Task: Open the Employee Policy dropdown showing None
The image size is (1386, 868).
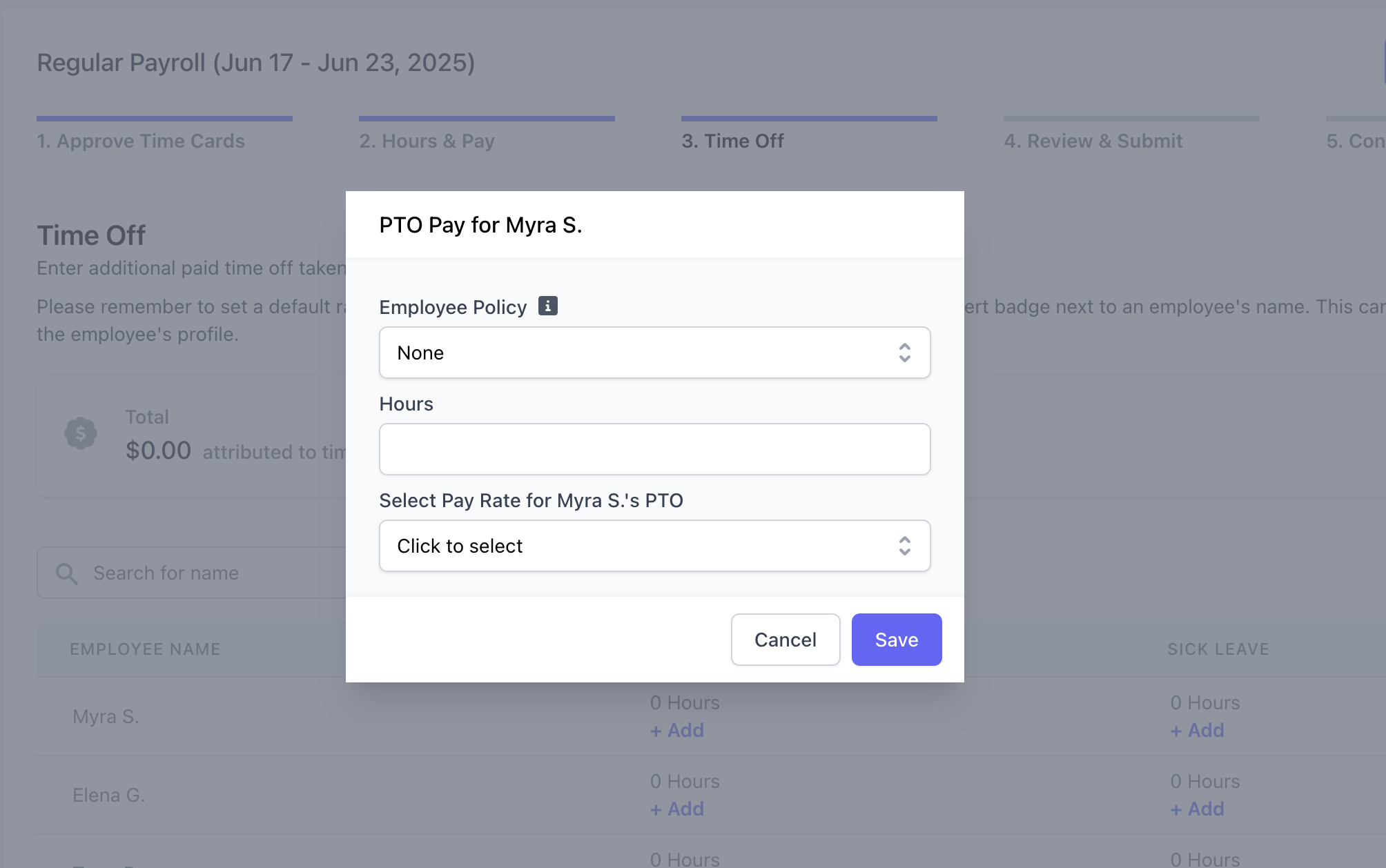Action: click(x=654, y=353)
